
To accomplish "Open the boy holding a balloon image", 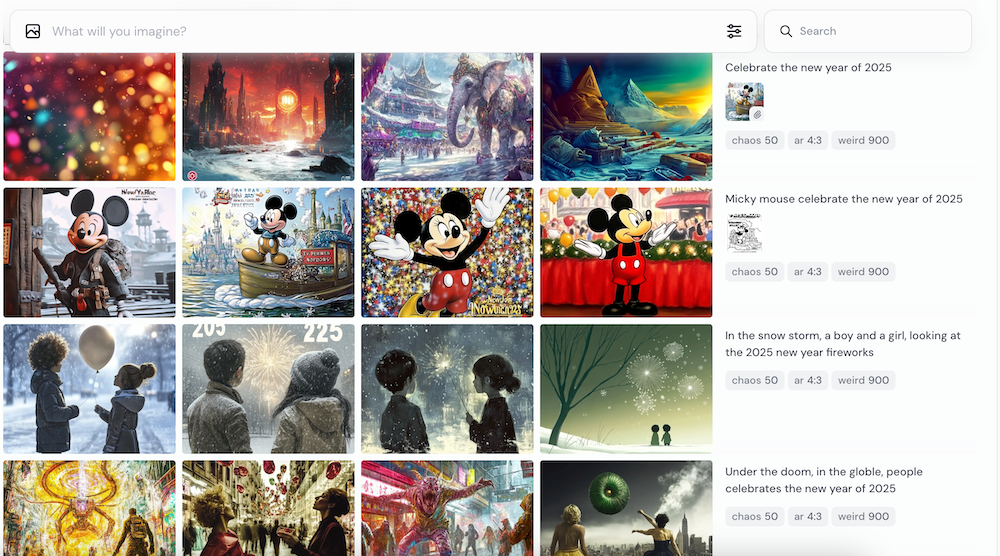I will tap(90, 388).
